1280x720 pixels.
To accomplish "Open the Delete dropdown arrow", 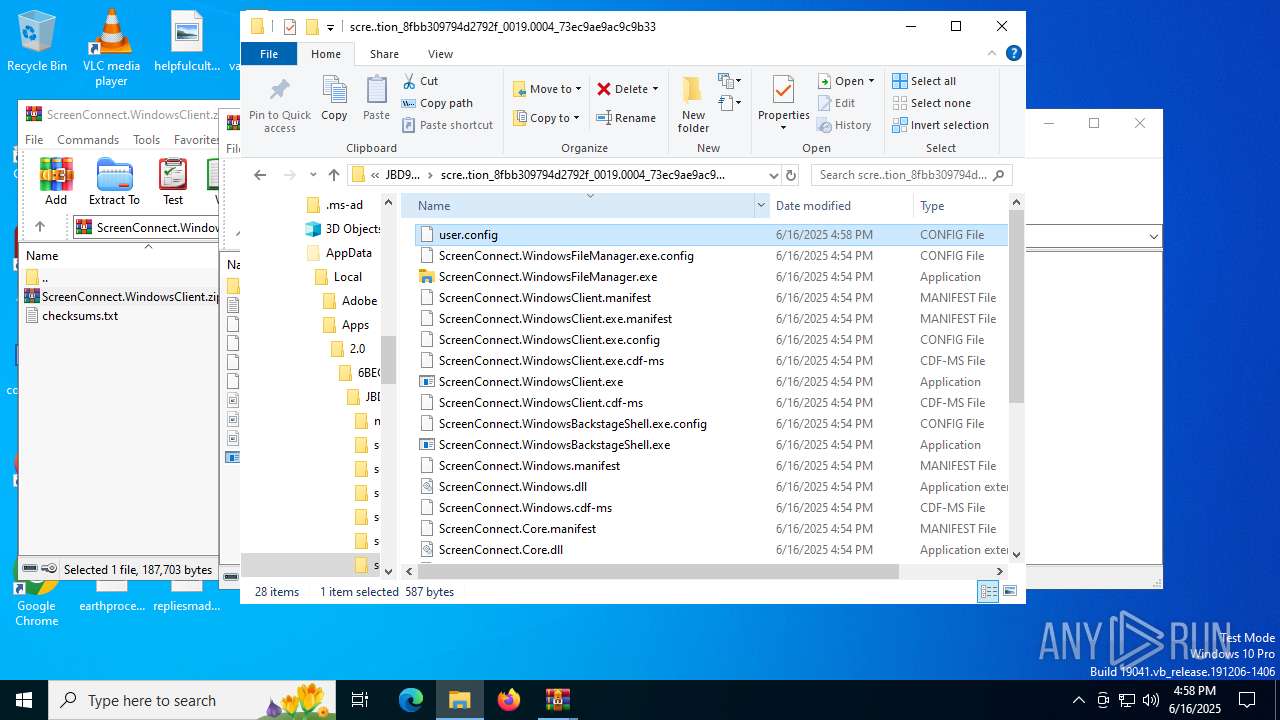I will pos(655,89).
